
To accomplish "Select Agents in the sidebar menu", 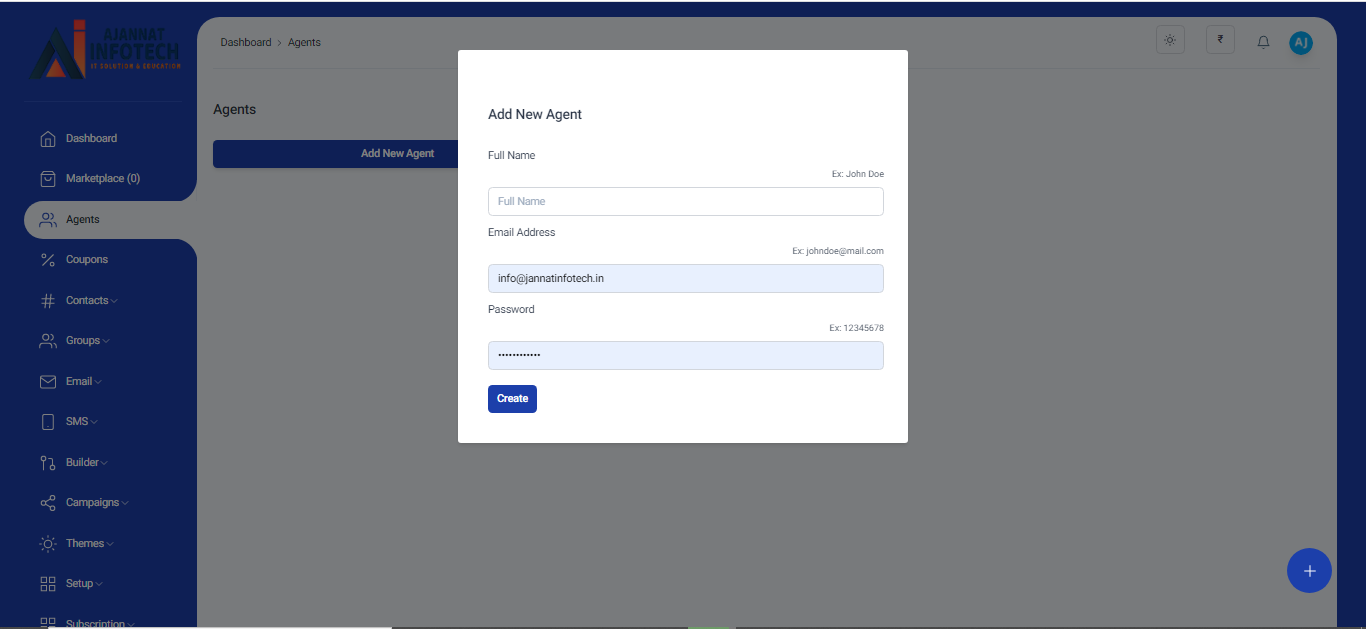I will point(83,220).
